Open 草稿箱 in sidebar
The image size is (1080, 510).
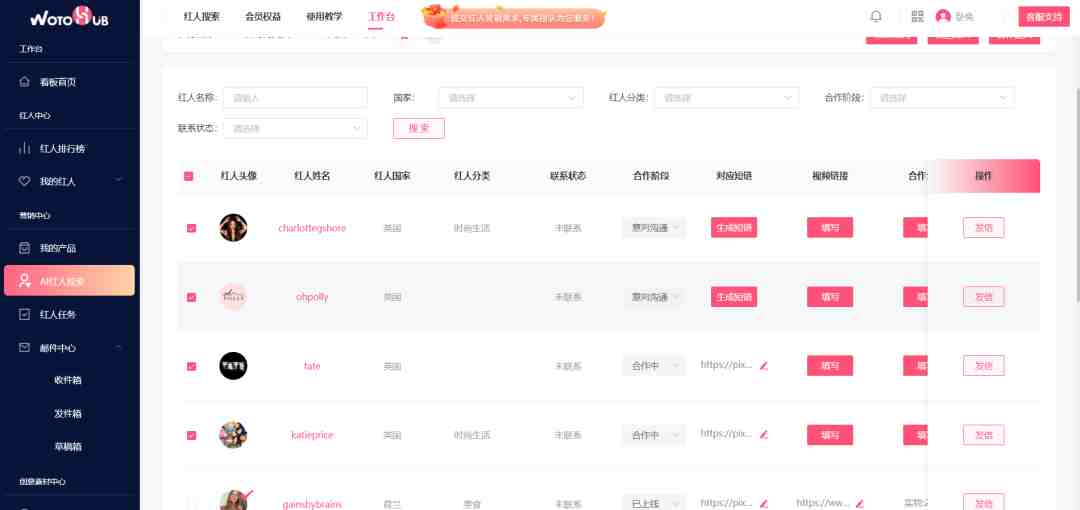68,447
